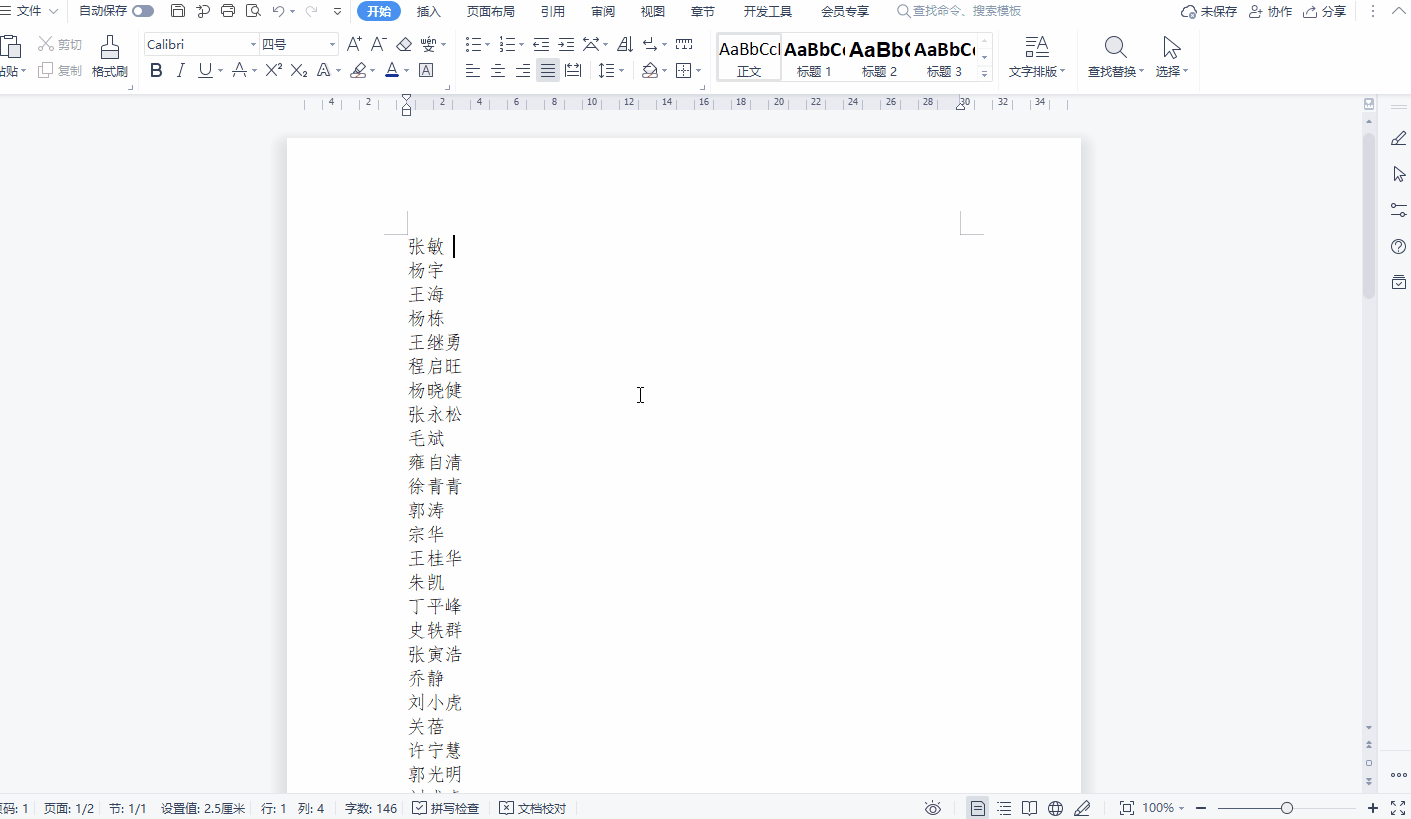Toggle 拼写检查 spell check in status bar

446,808
